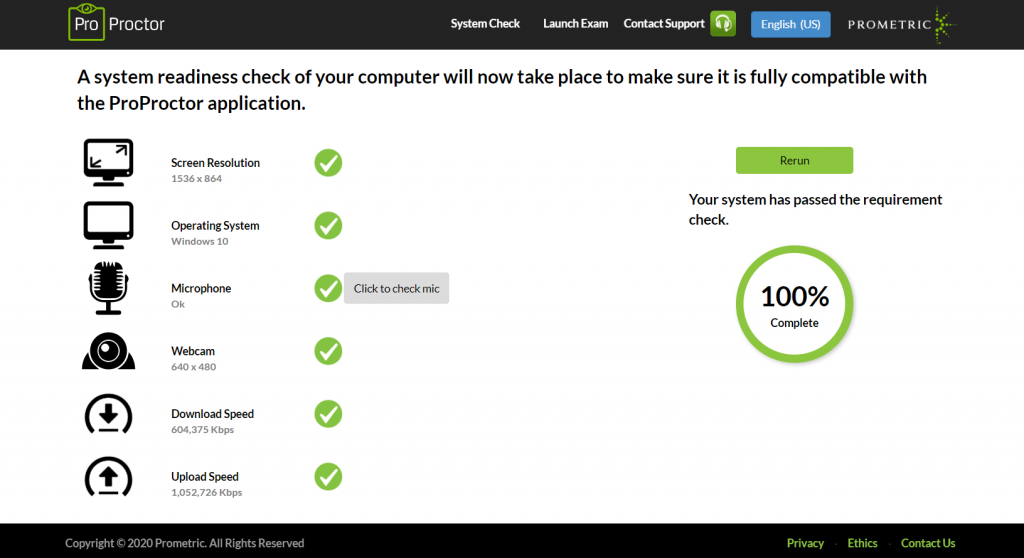The width and height of the screenshot is (1024, 558).
Task: Click the Upload Speed green checkmark
Action: tap(328, 476)
